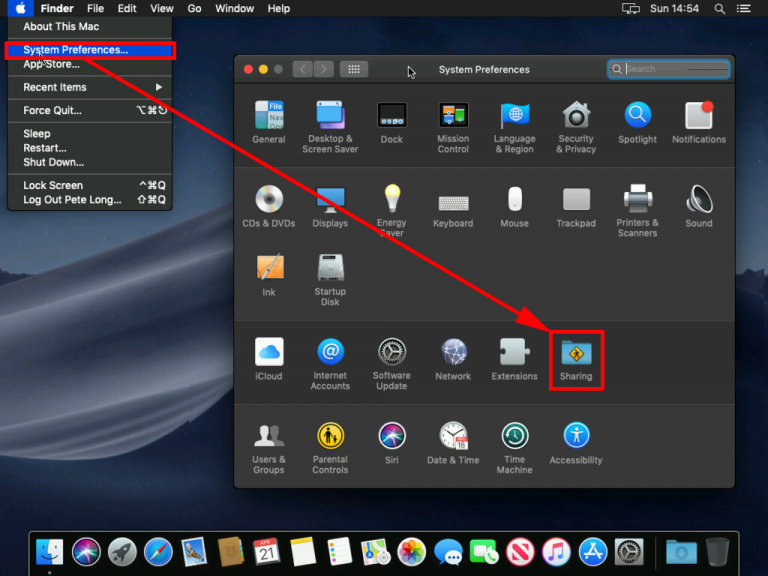Open Parental Controls preferences
768x576 pixels.
[330, 448]
